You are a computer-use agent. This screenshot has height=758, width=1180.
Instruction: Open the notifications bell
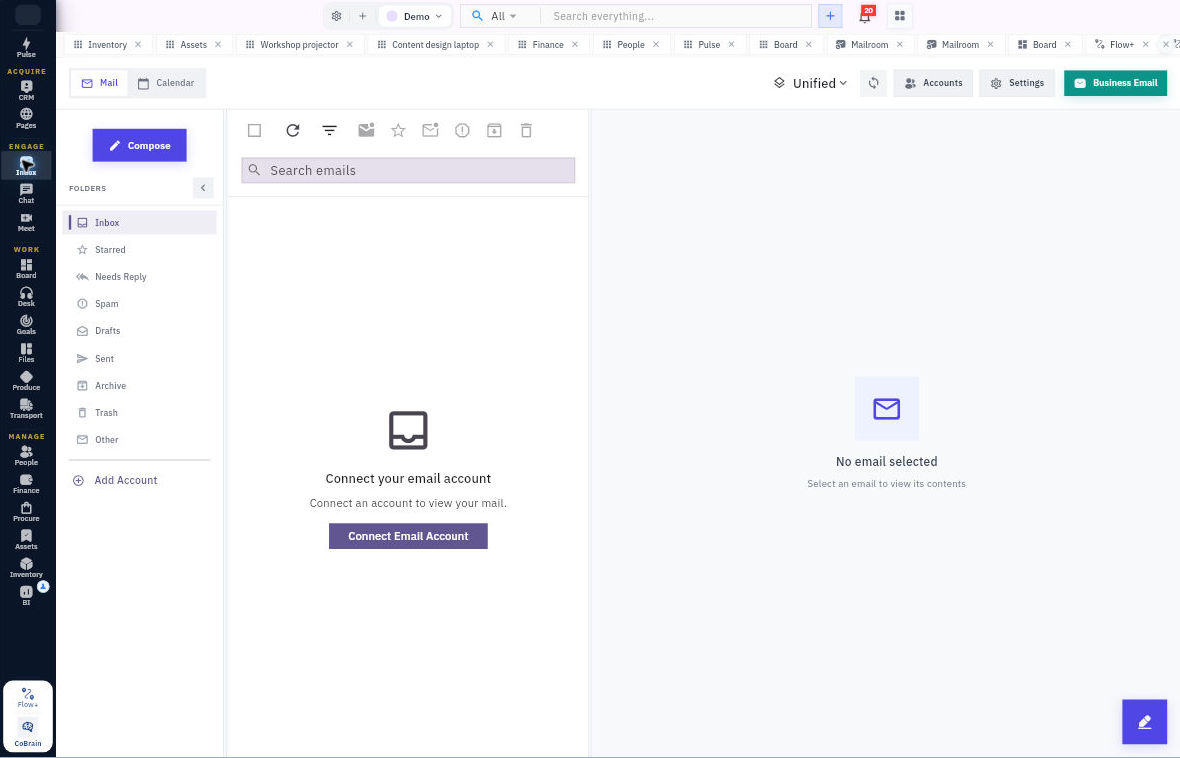865,16
